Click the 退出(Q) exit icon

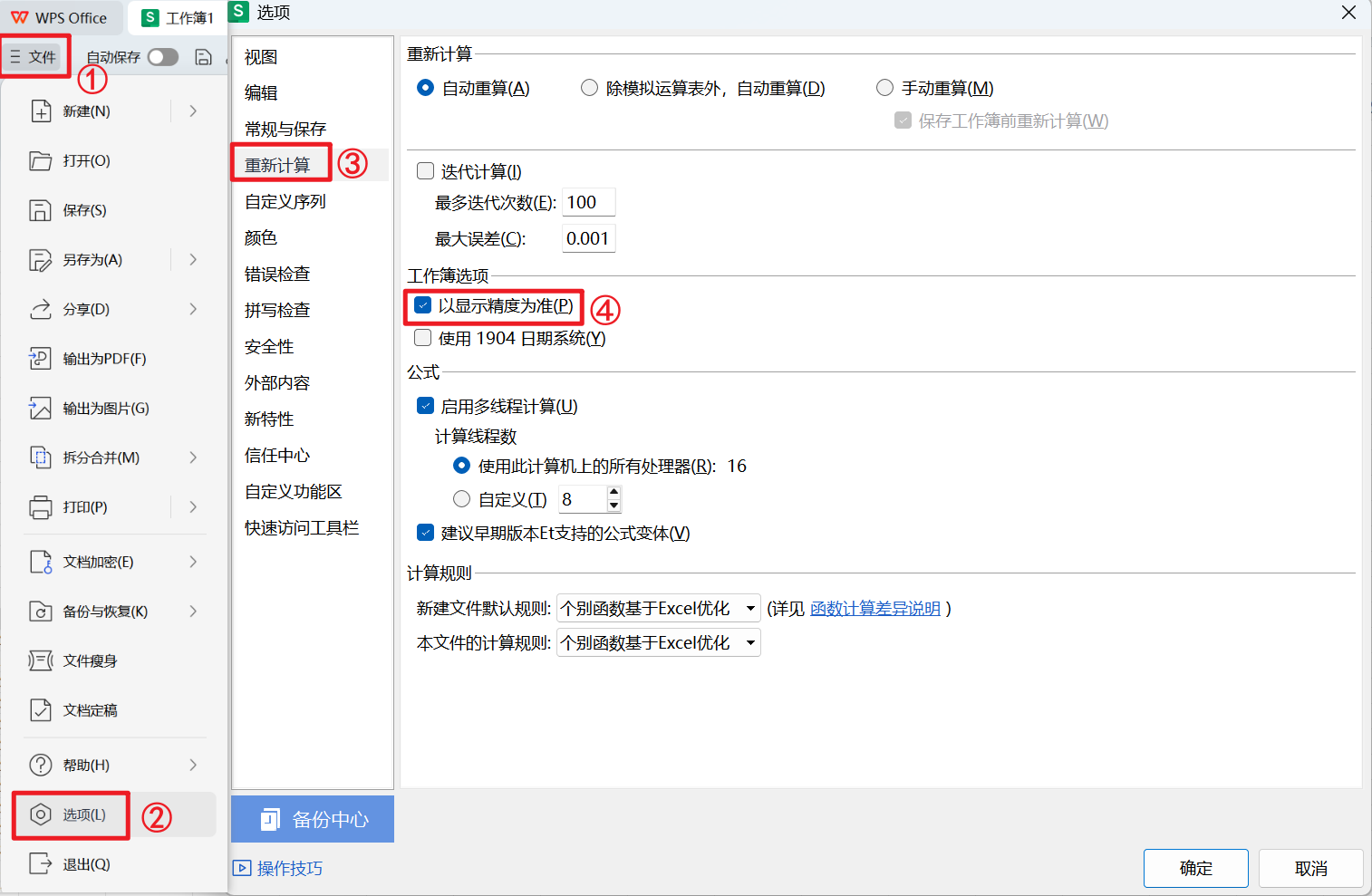click(41, 864)
